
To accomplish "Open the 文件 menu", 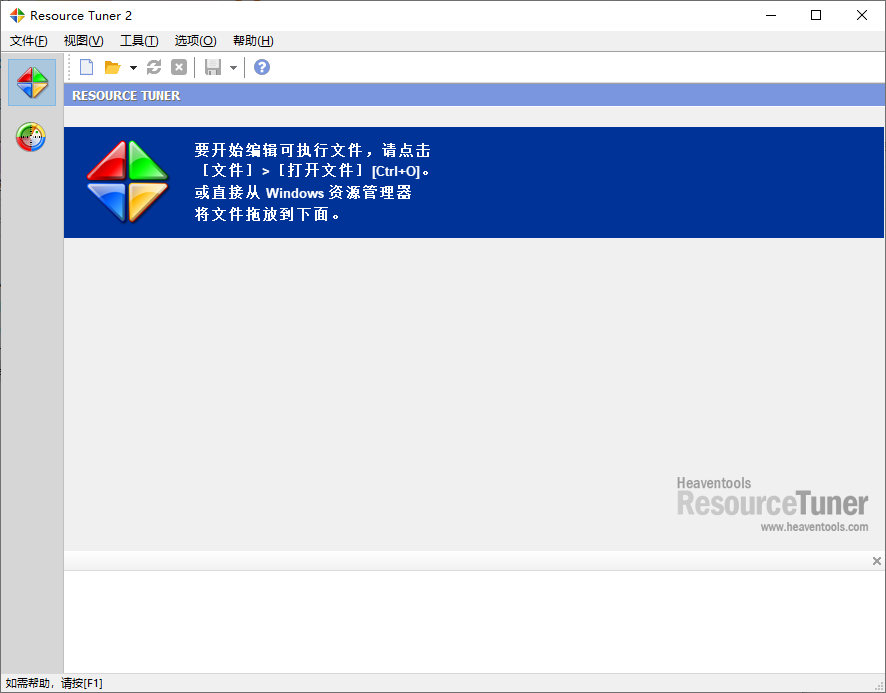I will (28, 41).
